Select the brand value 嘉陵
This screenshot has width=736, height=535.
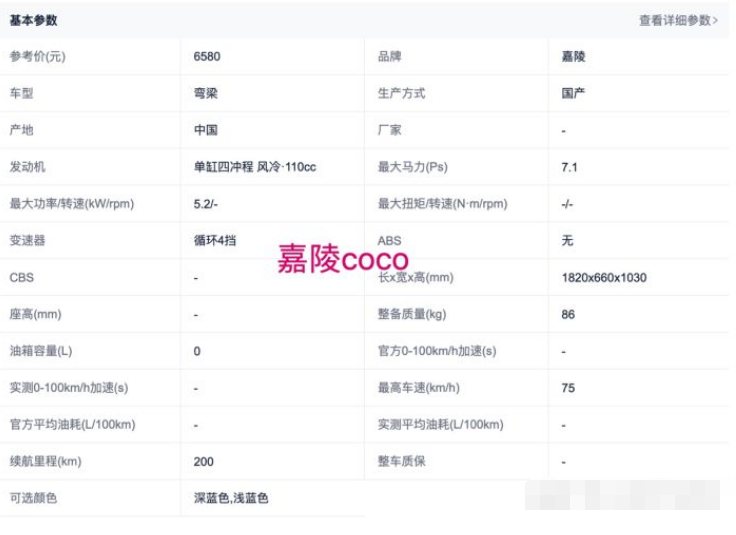click(x=573, y=56)
